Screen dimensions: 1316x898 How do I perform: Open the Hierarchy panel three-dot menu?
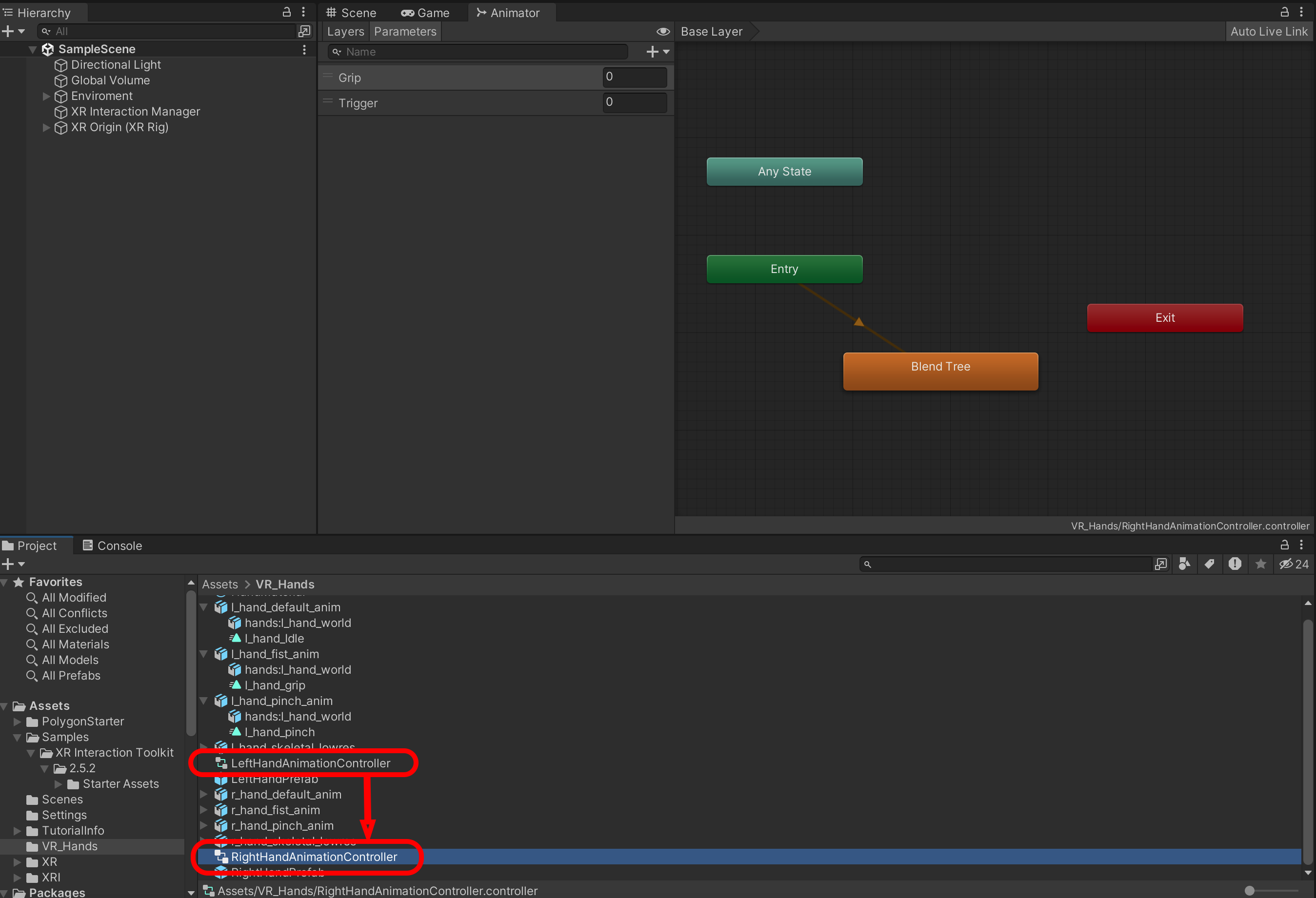303,12
